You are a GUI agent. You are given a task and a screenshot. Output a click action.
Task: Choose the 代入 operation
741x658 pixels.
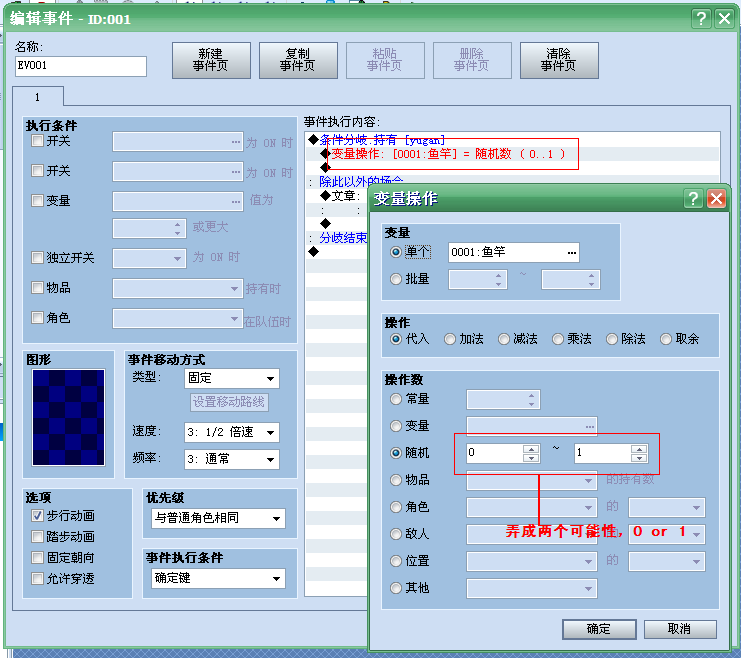[396, 339]
